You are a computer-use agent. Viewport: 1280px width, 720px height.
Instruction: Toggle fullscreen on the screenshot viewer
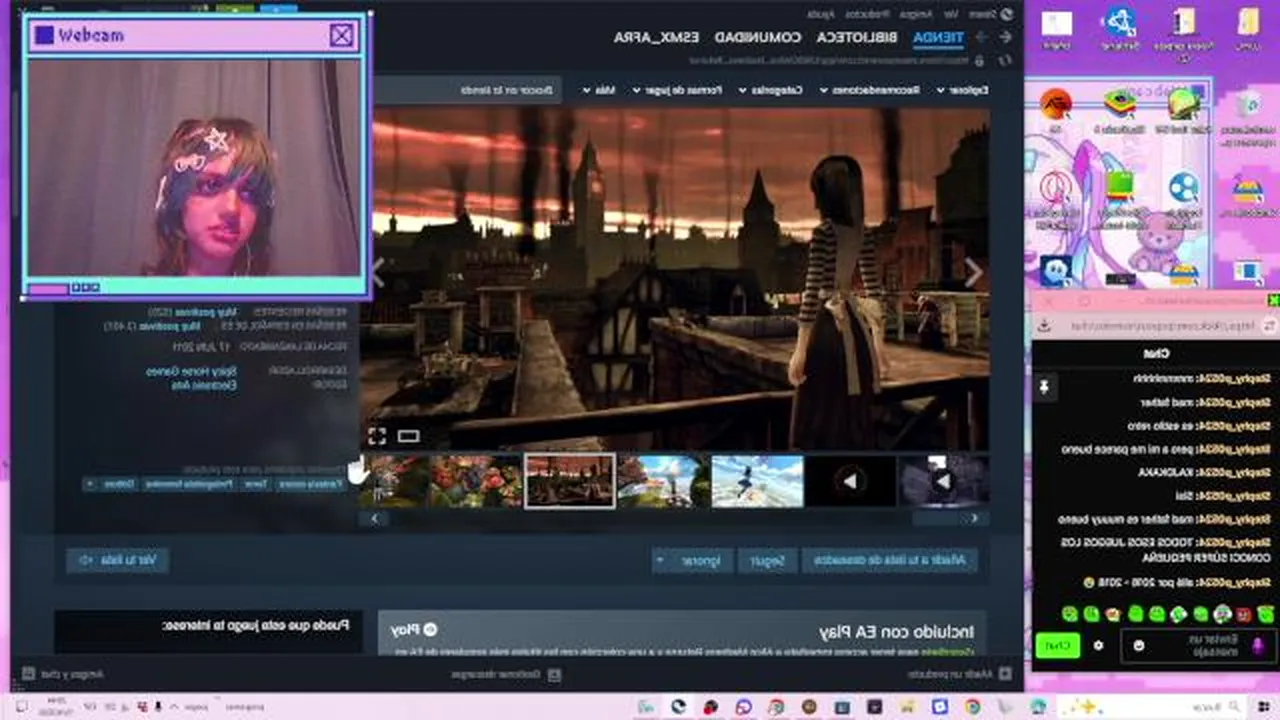tap(377, 436)
